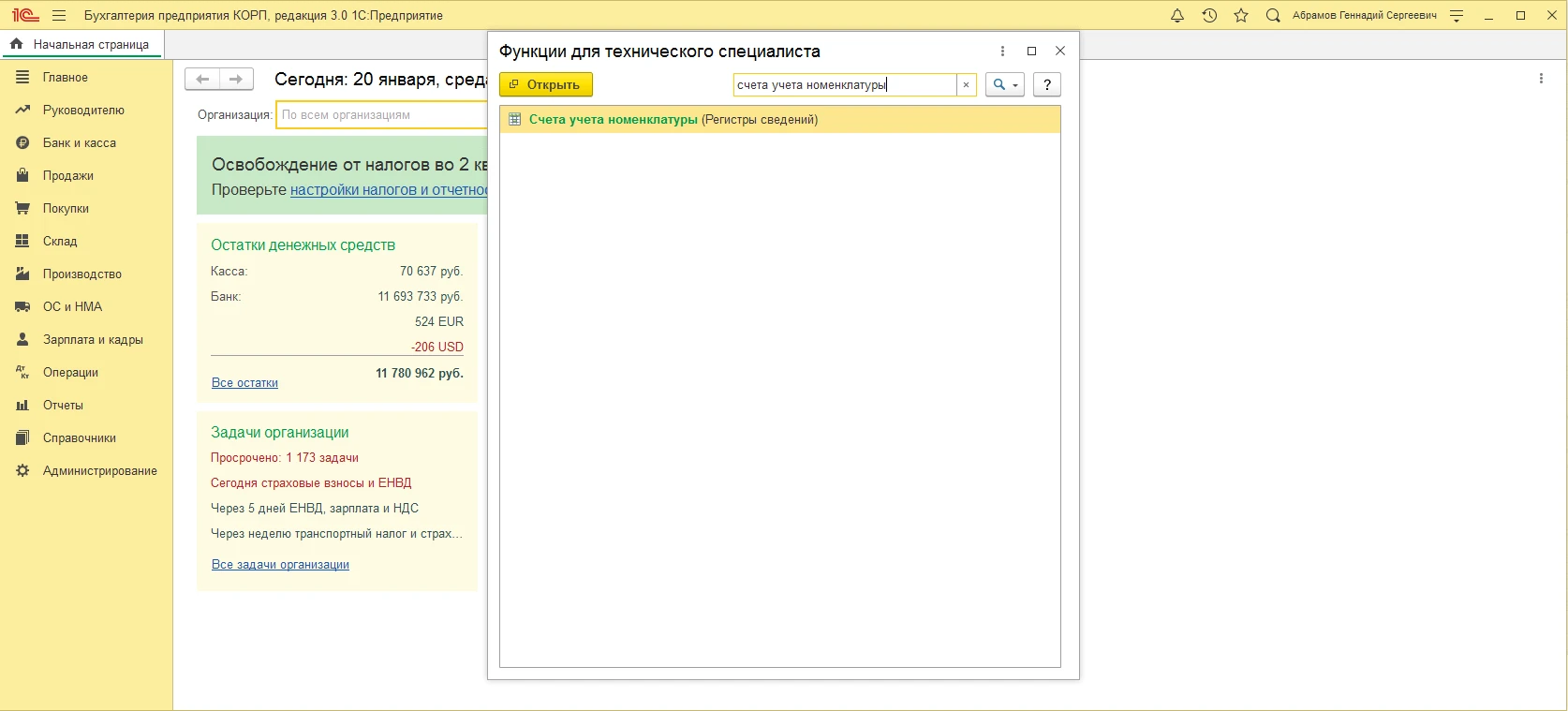Open the history clock icon
Viewport: 1568px width, 711px height.
click(1209, 16)
